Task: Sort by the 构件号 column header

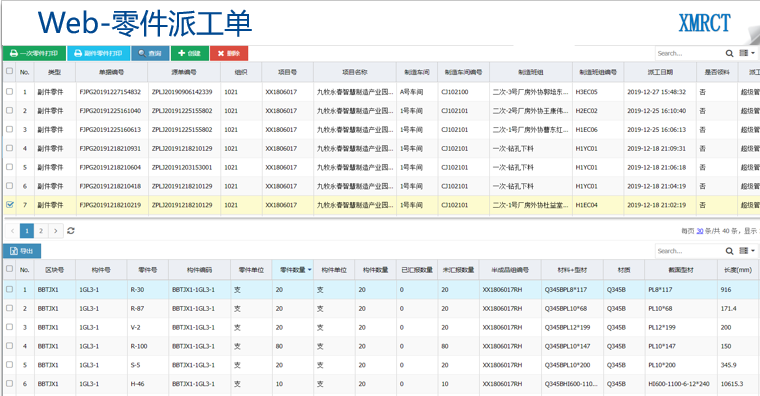Action: pyautogui.click(x=101, y=270)
